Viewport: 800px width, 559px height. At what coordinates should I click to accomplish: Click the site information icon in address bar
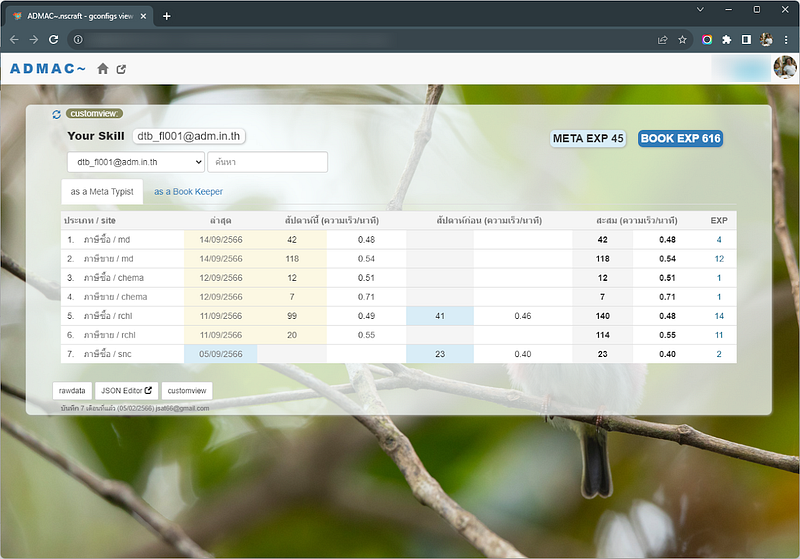pyautogui.click(x=78, y=40)
